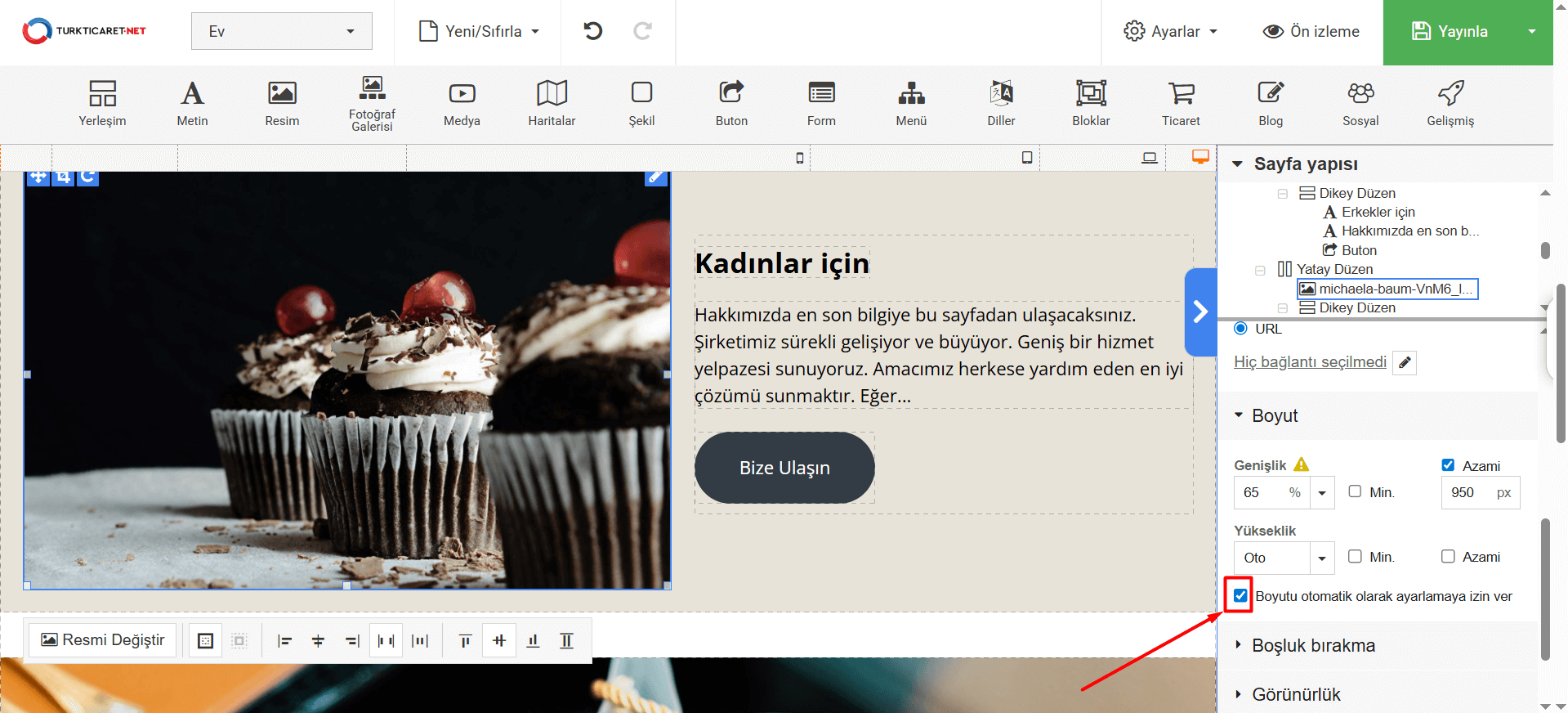
Task: Open Genişlik unit dropdown
Action: click(x=1322, y=493)
